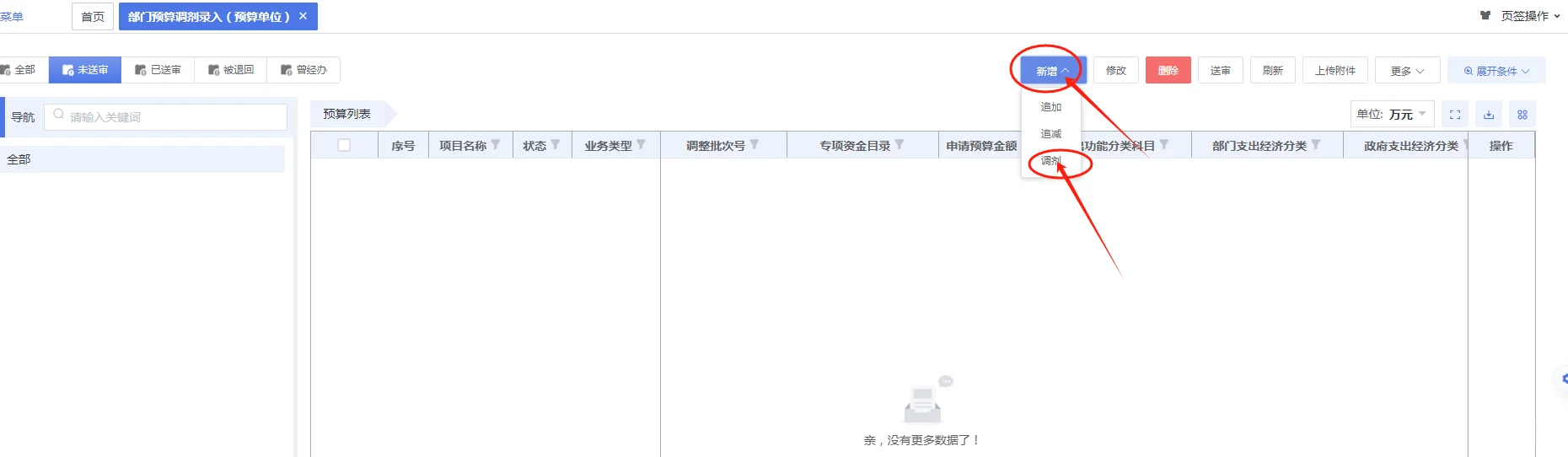Click the 操作 column header
Screen dimensions: 1568x457
pyautogui.click(x=1501, y=145)
